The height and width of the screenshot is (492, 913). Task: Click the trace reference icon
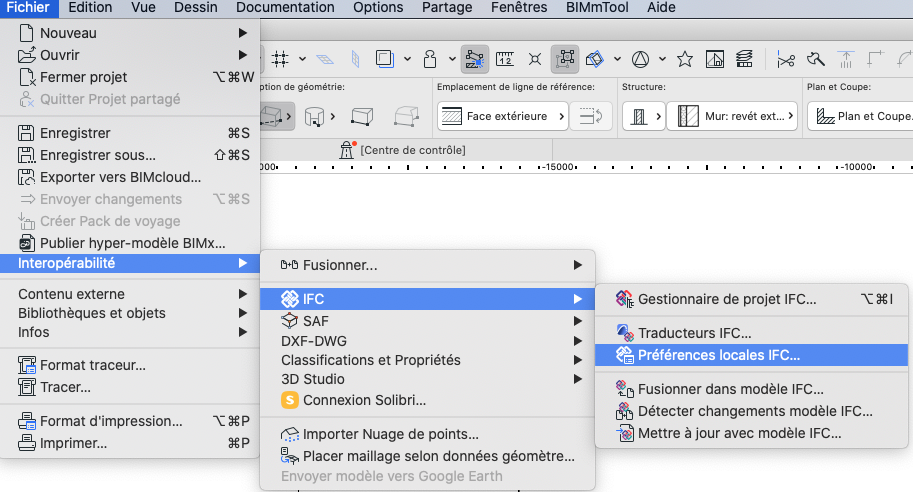tap(384, 59)
